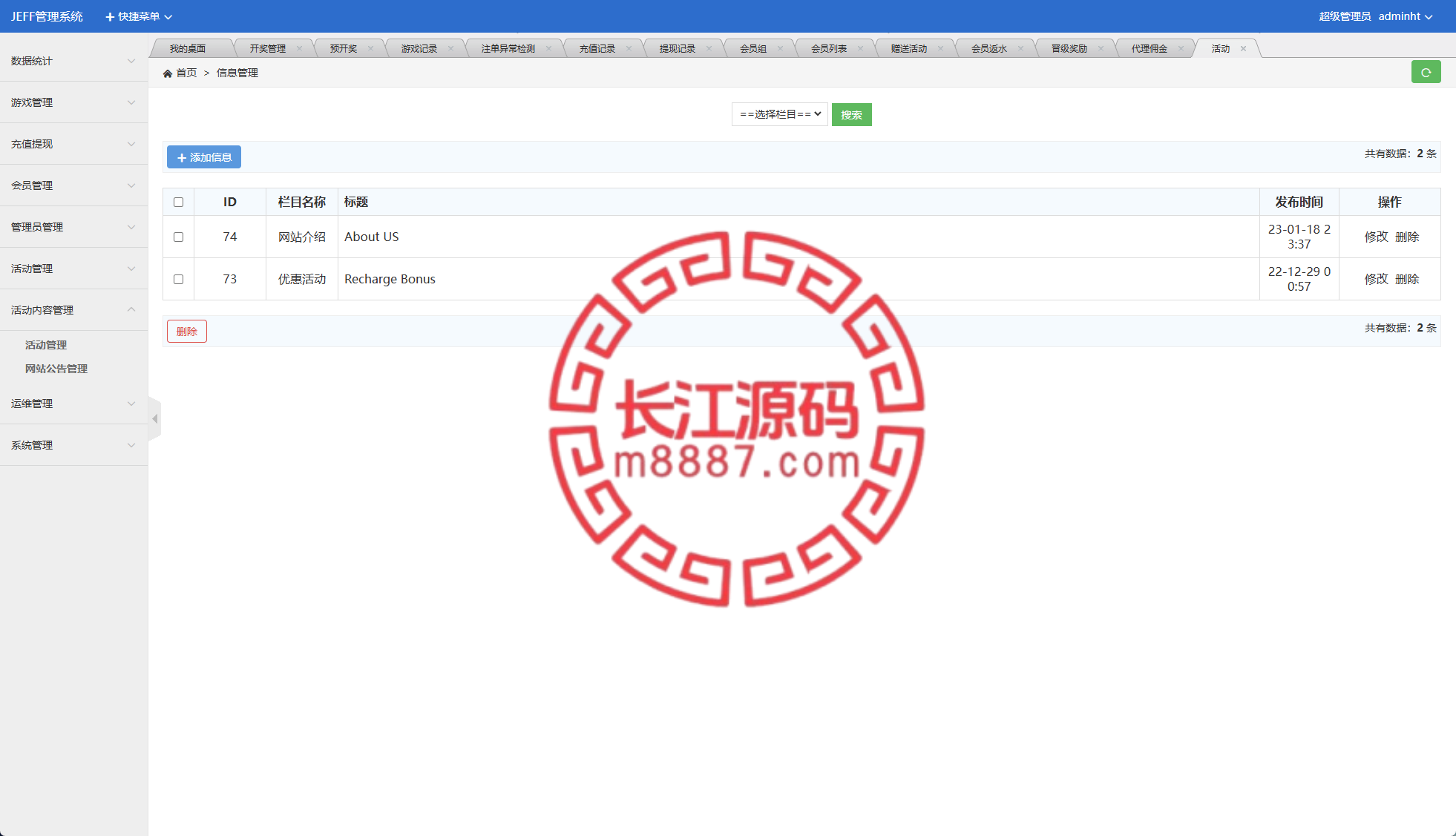Click 删除 for About US row

click(1407, 237)
